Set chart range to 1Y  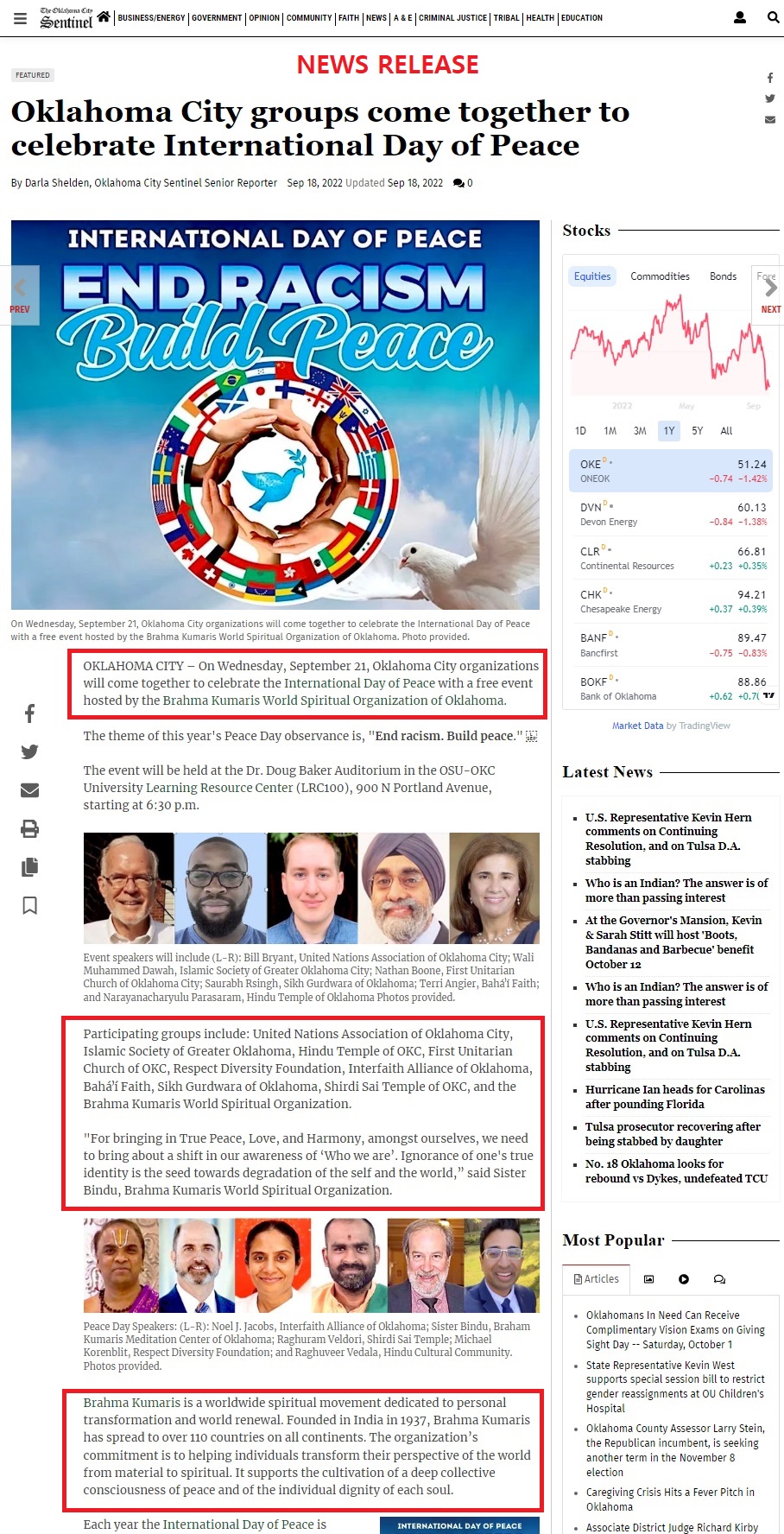click(669, 431)
